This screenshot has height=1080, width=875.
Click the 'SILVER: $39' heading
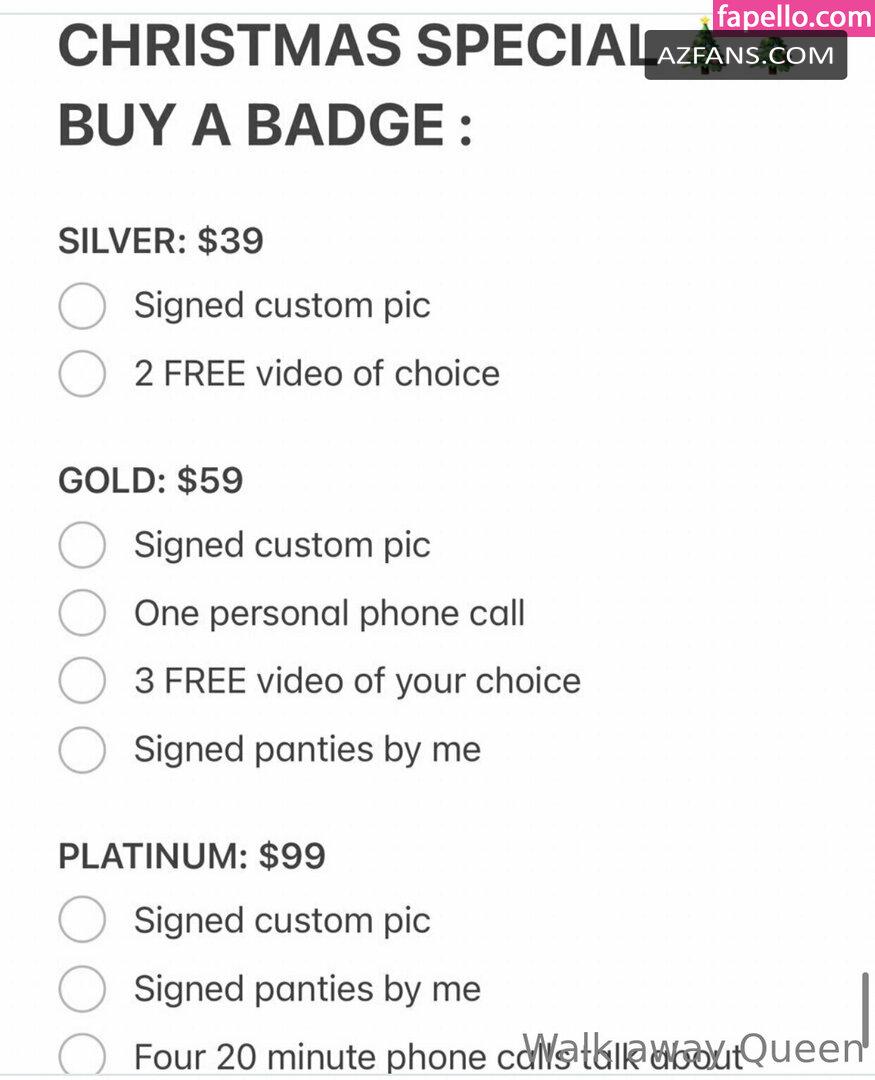[x=161, y=241]
